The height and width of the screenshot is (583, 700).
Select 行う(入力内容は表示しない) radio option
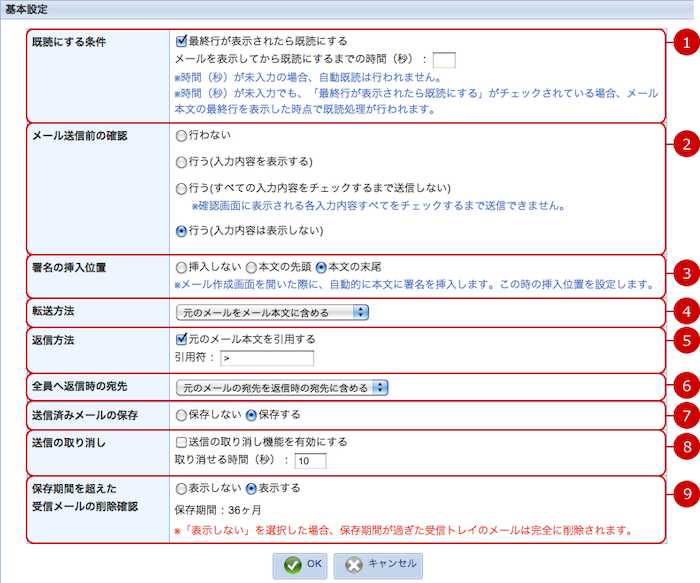point(181,231)
